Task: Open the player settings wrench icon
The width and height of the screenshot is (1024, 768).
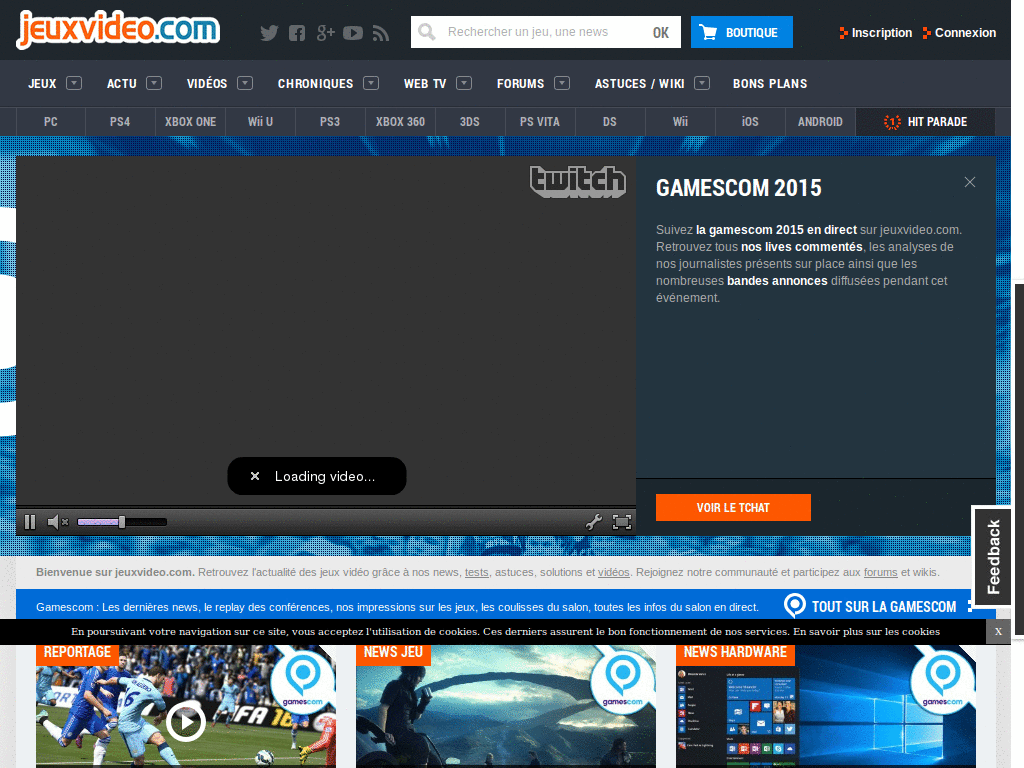Action: pyautogui.click(x=594, y=522)
